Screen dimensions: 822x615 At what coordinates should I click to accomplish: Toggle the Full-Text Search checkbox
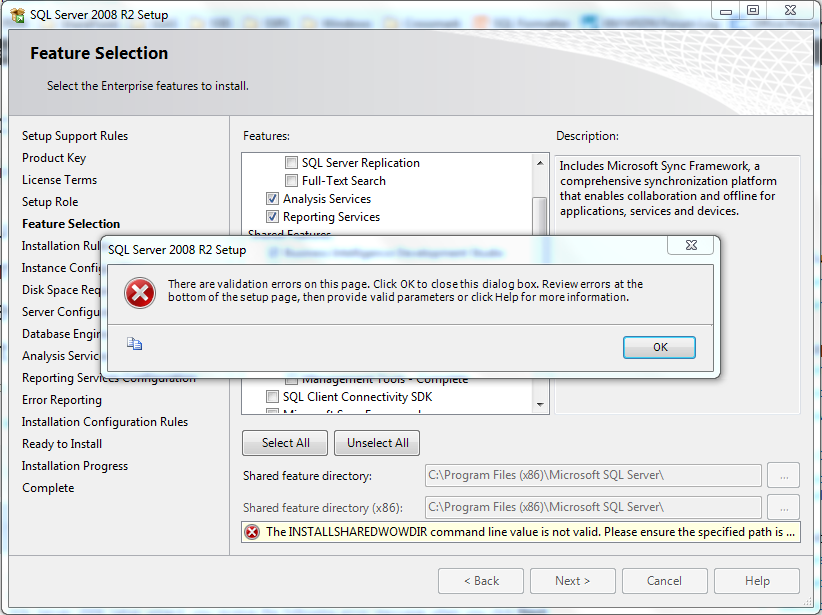pyautogui.click(x=291, y=181)
